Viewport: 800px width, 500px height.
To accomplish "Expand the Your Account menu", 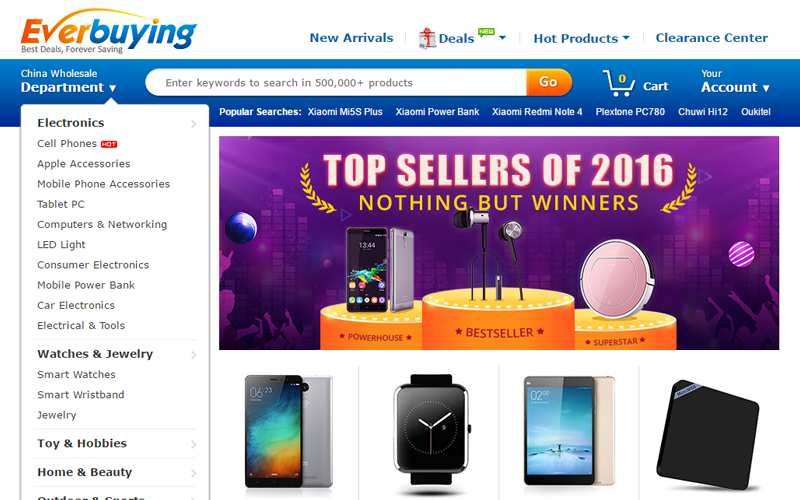I will (735, 81).
